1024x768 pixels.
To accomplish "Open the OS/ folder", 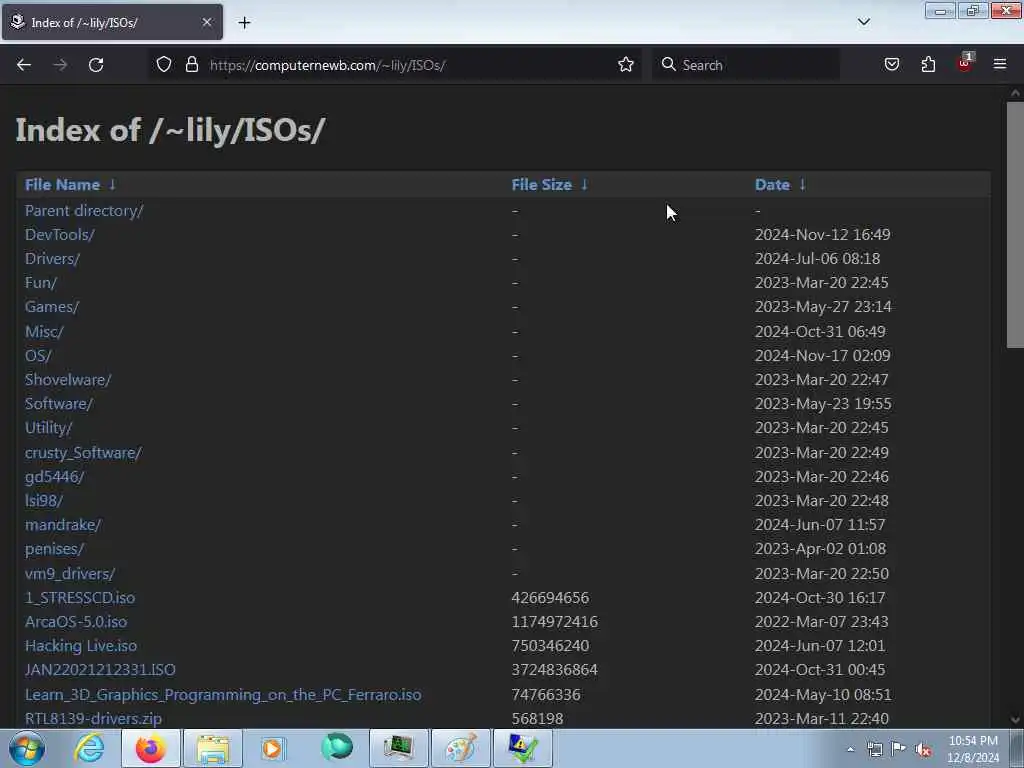I will [x=38, y=356].
